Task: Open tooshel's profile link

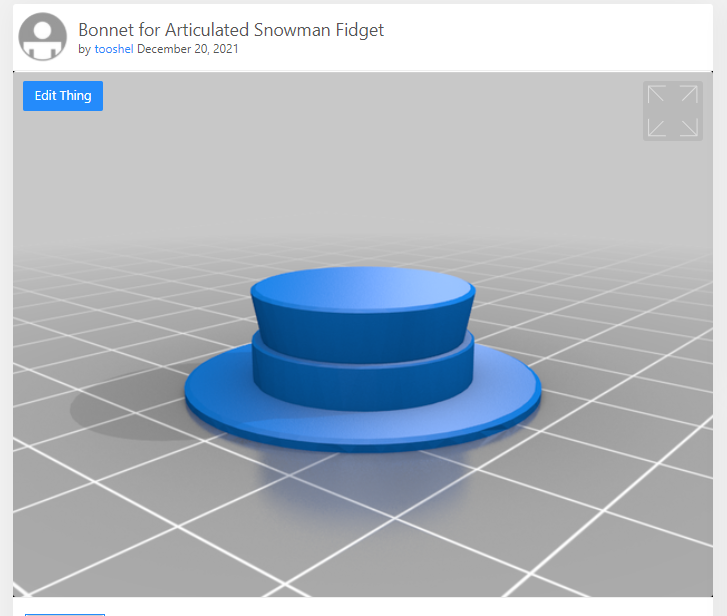Action: click(114, 49)
